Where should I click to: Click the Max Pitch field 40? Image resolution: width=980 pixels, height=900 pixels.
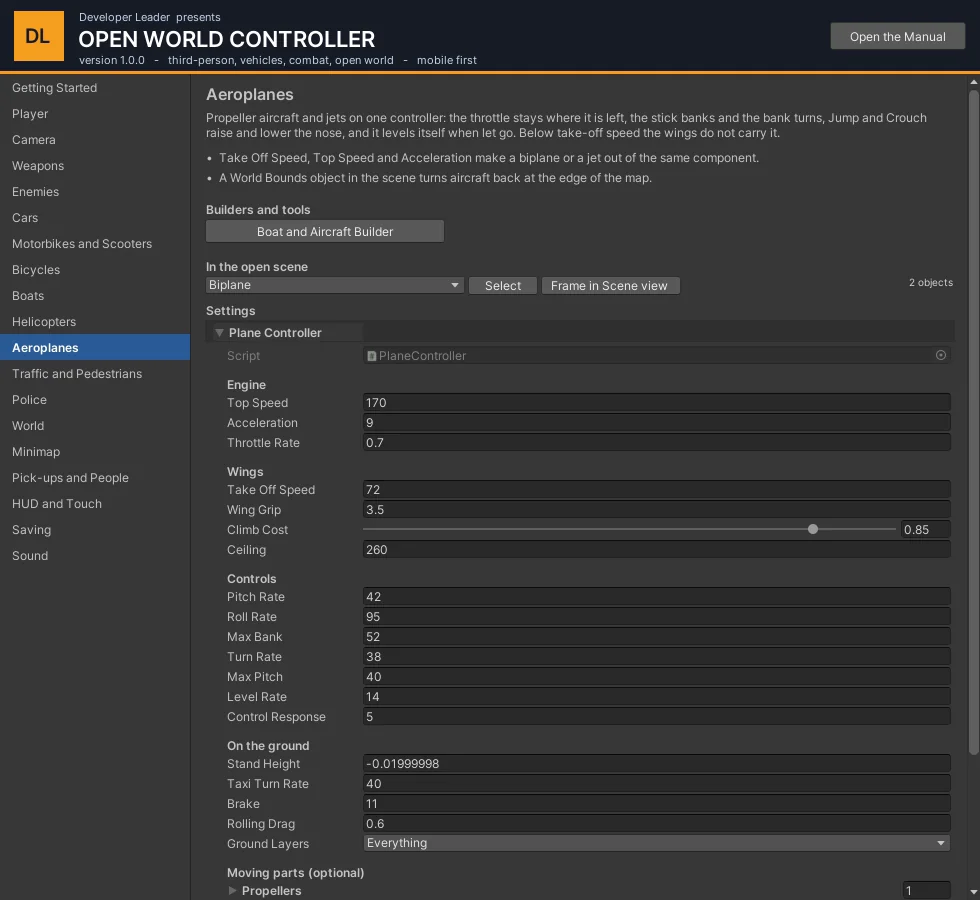[x=656, y=677]
